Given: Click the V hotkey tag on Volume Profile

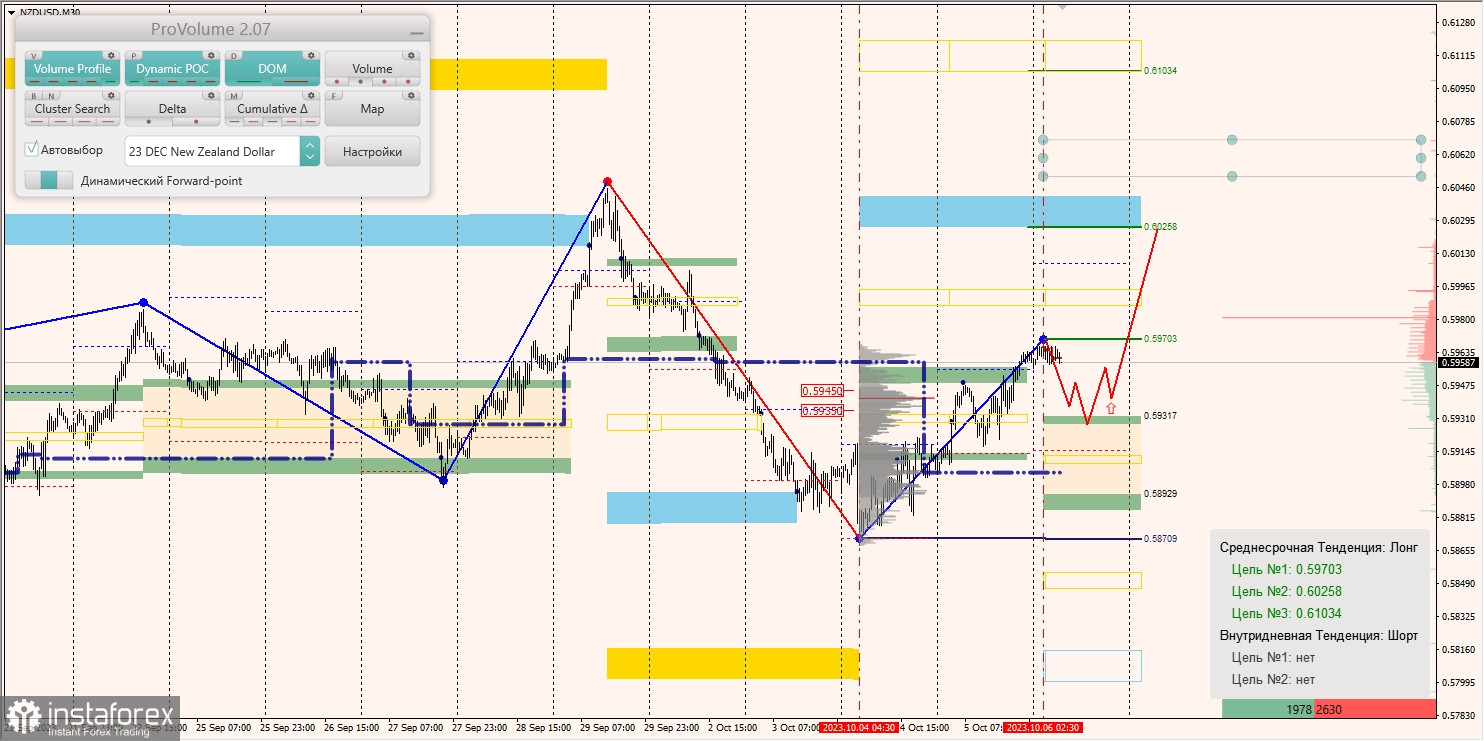Looking at the screenshot, I should tap(34, 56).
